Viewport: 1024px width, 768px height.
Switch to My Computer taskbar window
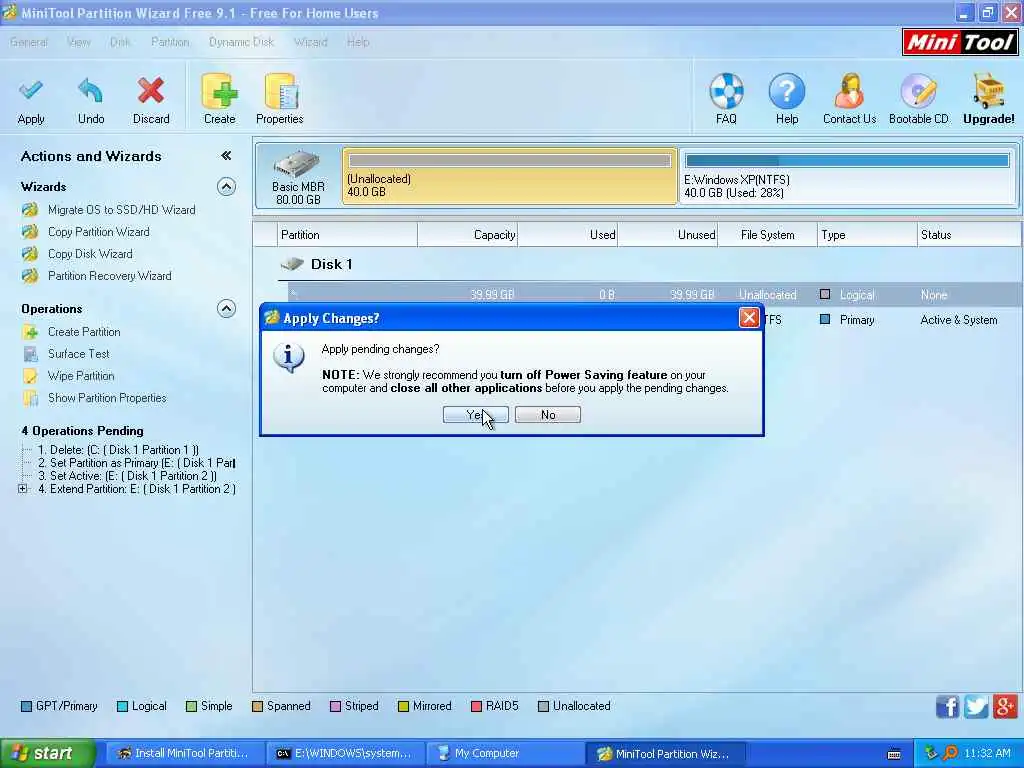[504, 754]
